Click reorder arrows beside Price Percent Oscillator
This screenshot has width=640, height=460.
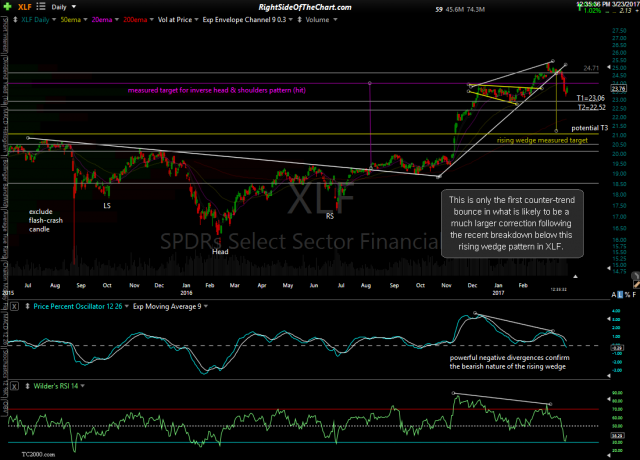pyautogui.click(x=27, y=306)
